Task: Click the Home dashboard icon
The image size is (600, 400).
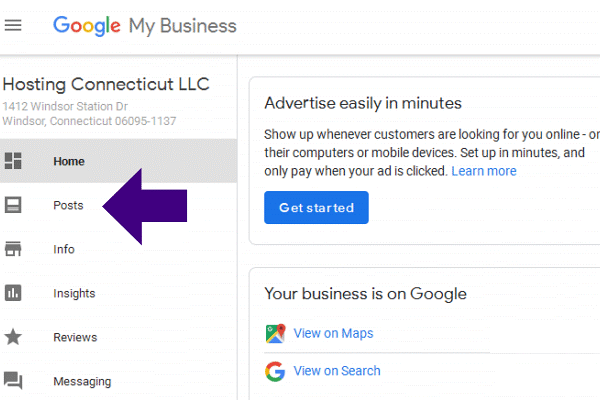Action: [x=13, y=161]
